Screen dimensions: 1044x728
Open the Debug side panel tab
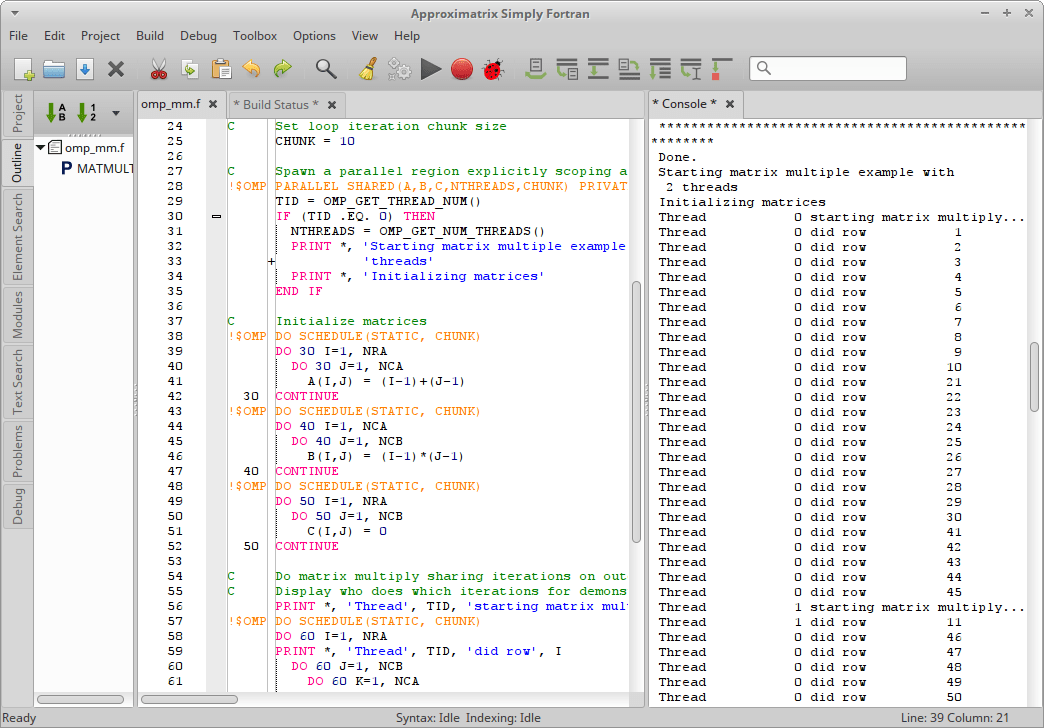point(17,506)
